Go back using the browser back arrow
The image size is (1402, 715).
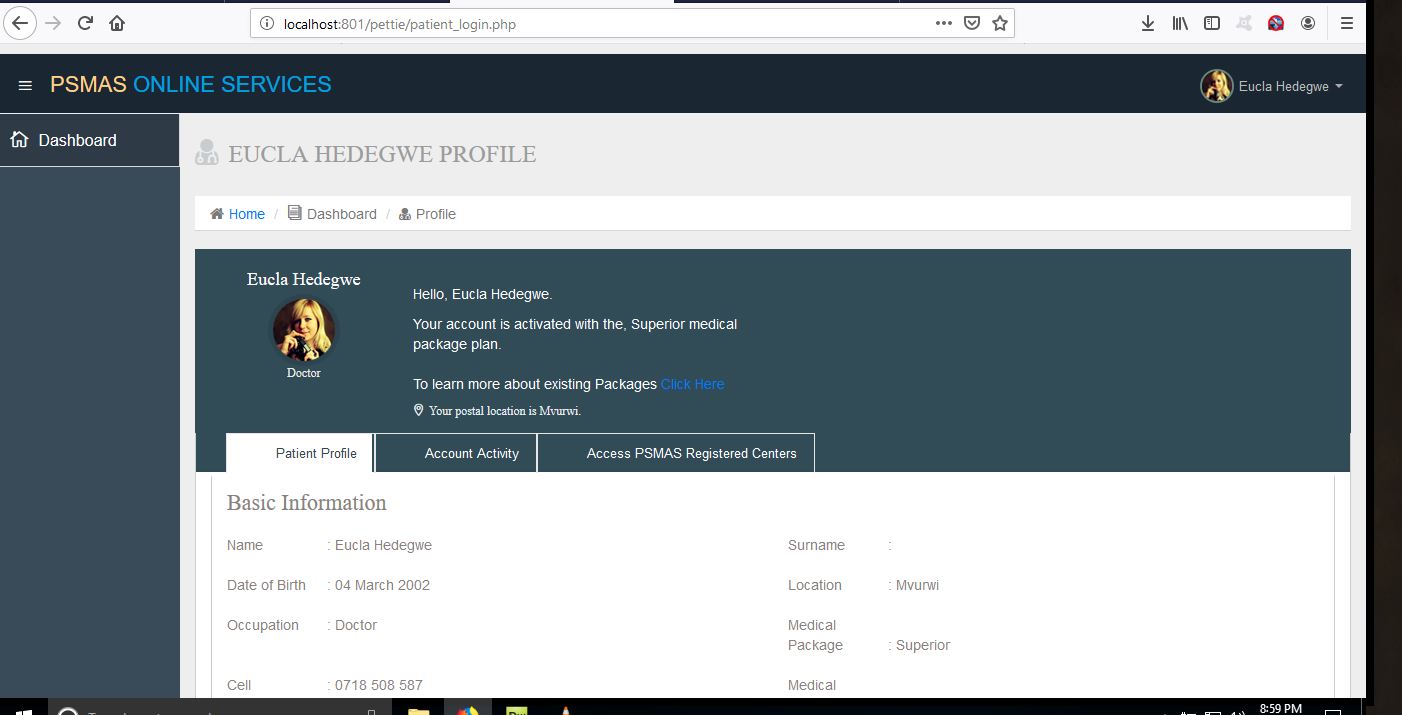point(19,23)
